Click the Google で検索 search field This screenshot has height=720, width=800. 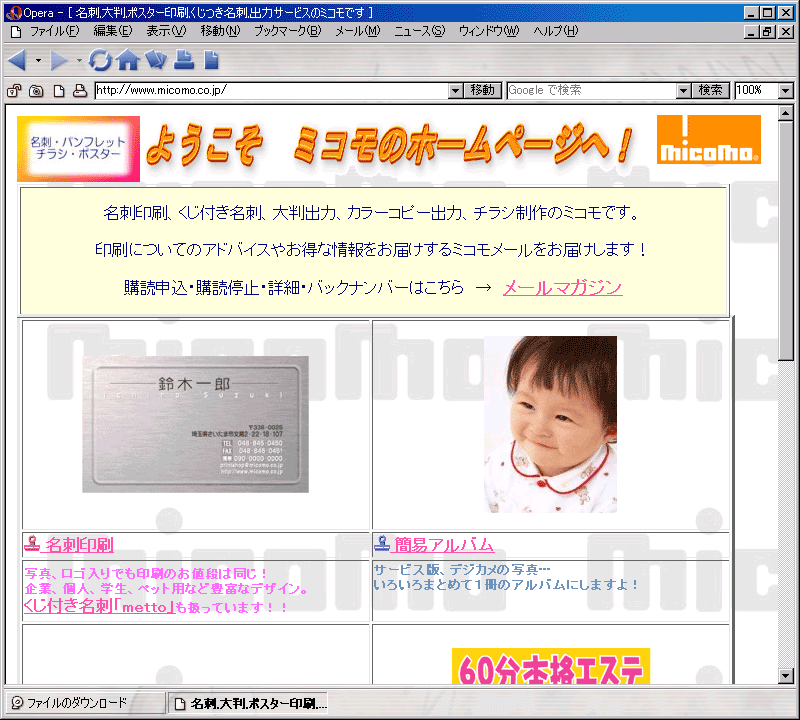pyautogui.click(x=592, y=90)
